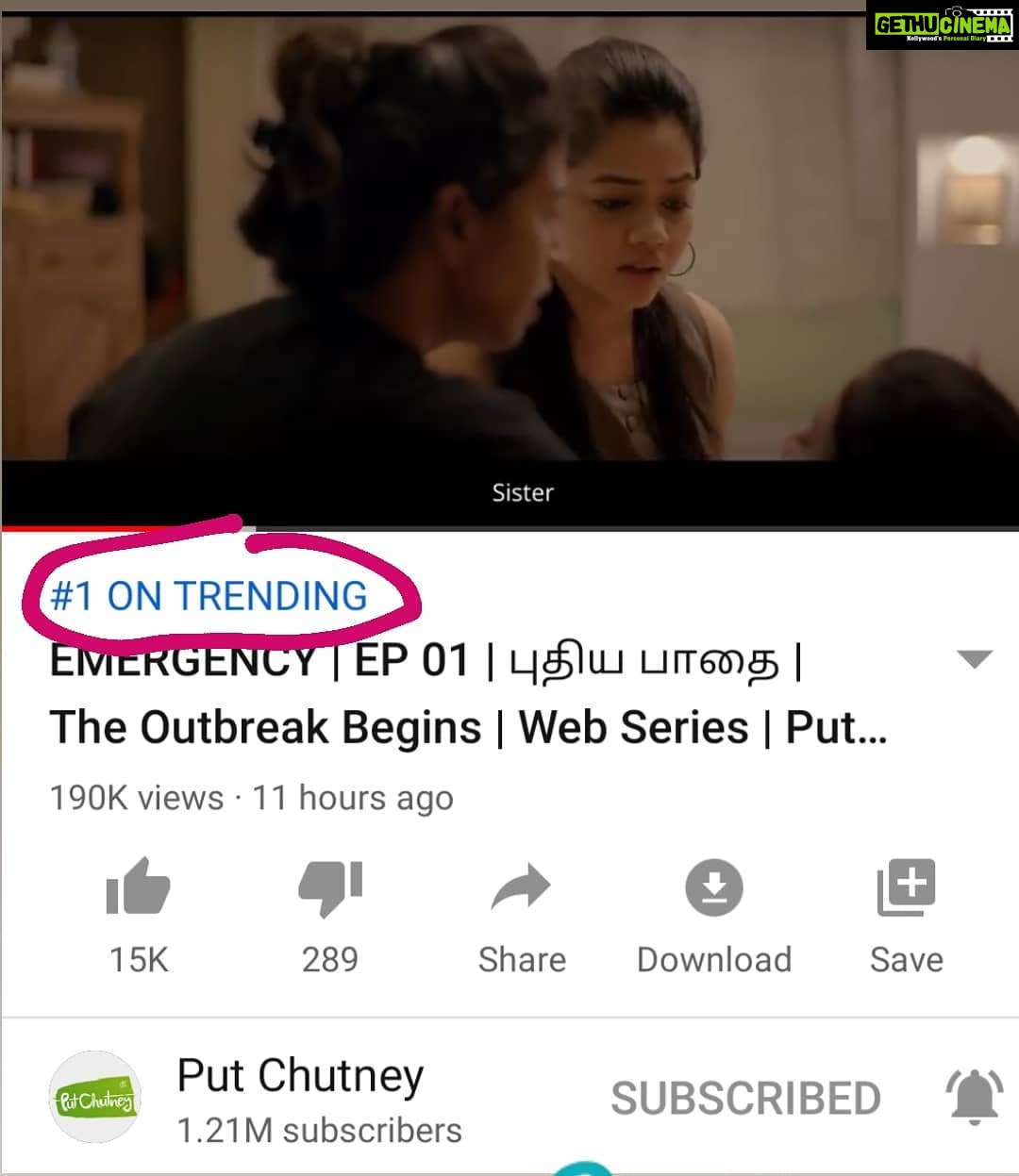The image size is (1019, 1176).
Task: Dislike the video with thumbs down icon
Action: pos(330,888)
